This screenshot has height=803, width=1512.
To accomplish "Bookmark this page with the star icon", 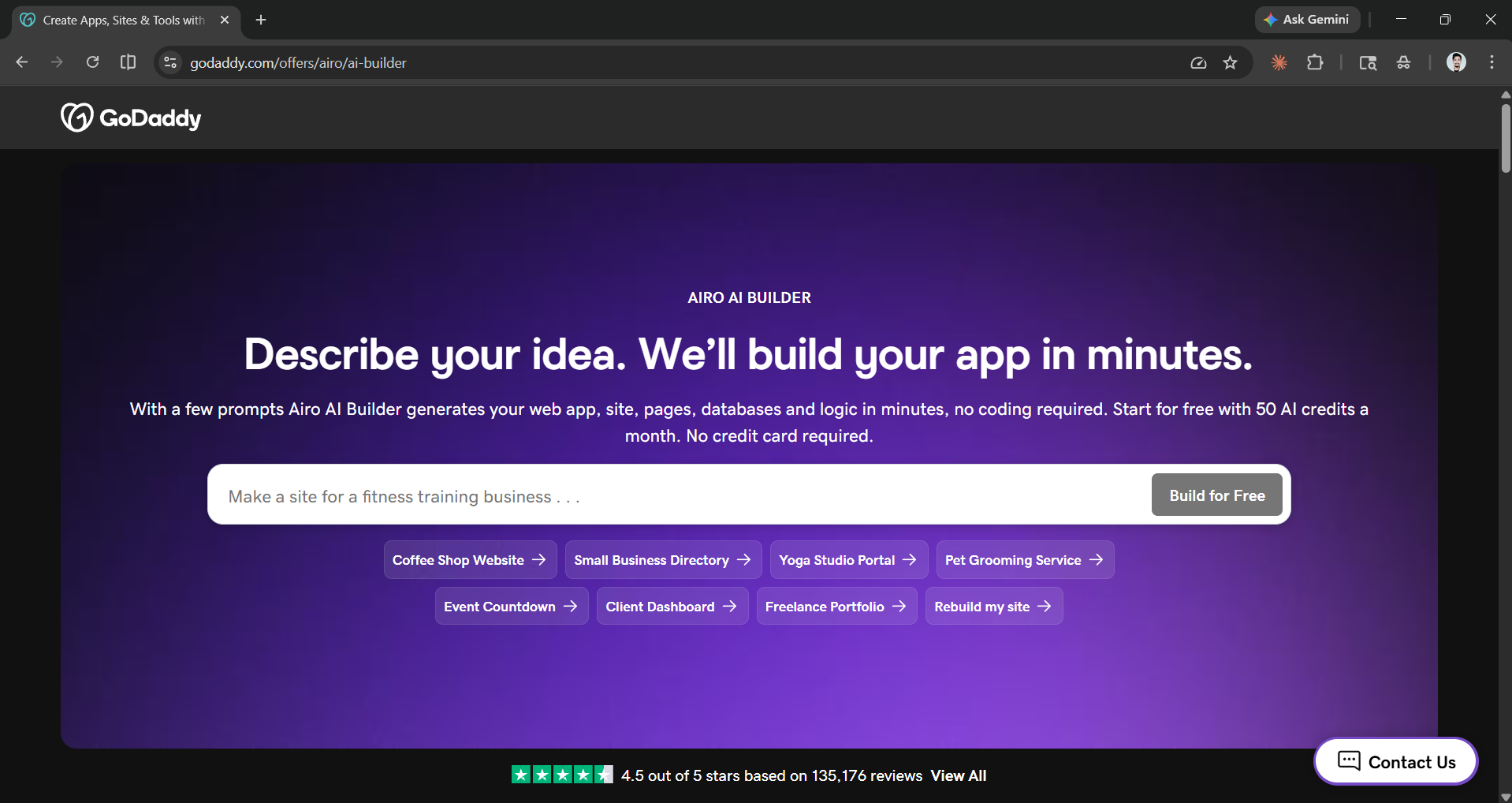I will coord(1230,62).
